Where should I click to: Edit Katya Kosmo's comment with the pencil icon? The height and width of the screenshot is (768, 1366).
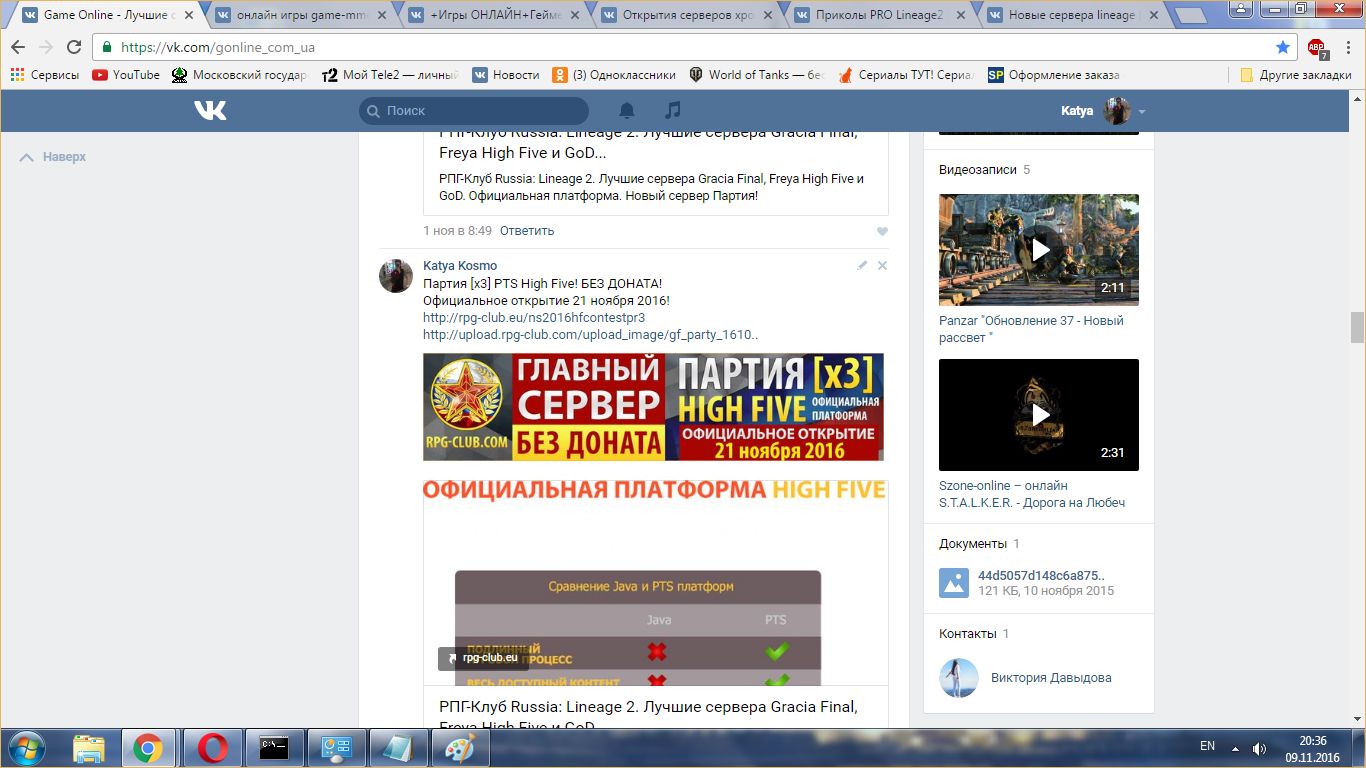[x=862, y=266]
